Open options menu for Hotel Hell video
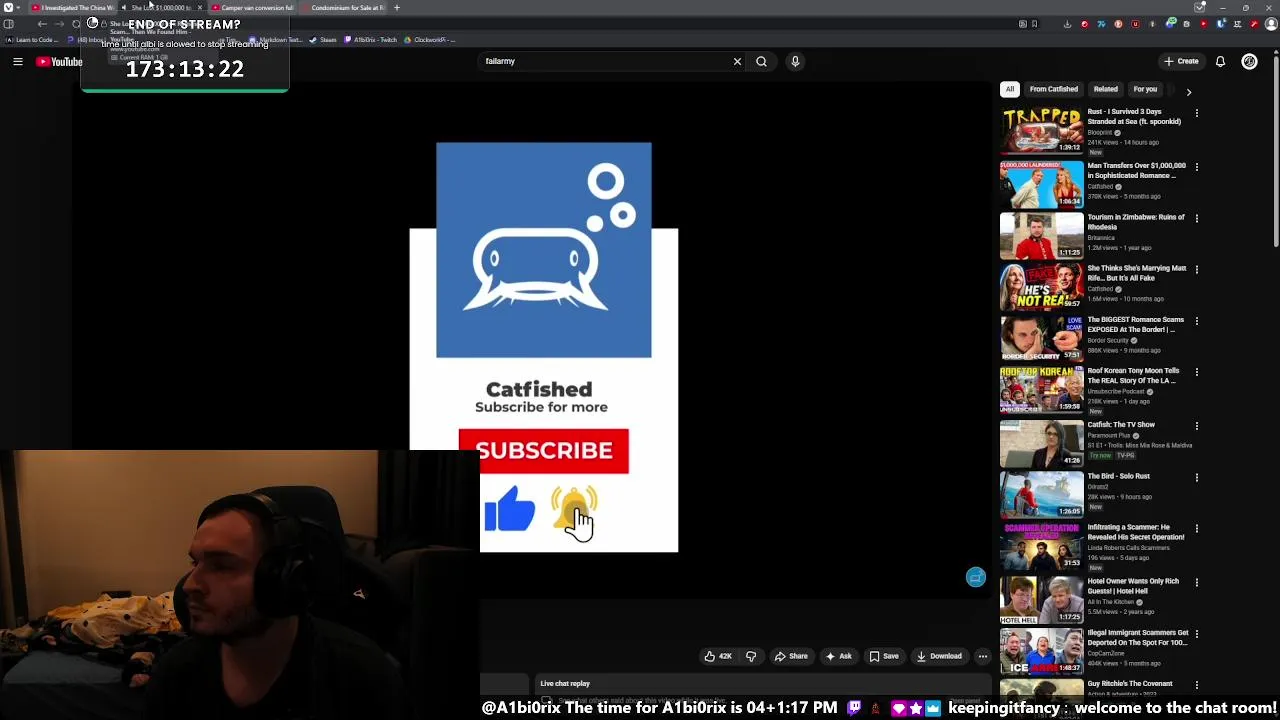This screenshot has height=720, width=1280. (x=1196, y=582)
